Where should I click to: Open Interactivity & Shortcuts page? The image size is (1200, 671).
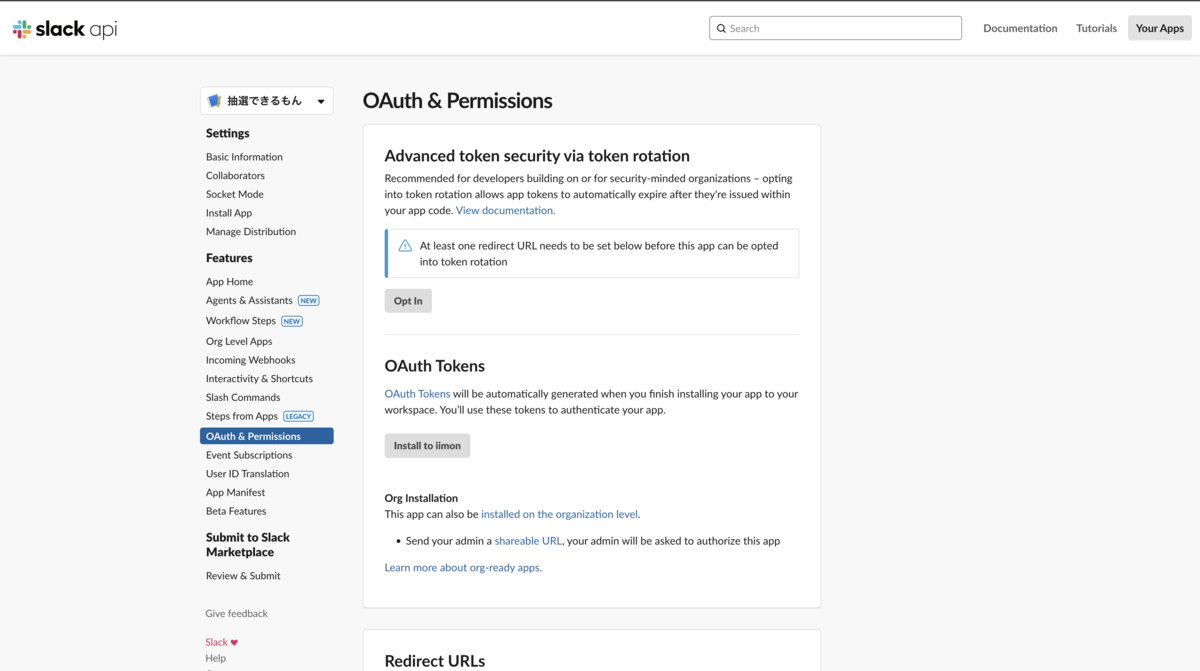click(x=259, y=379)
